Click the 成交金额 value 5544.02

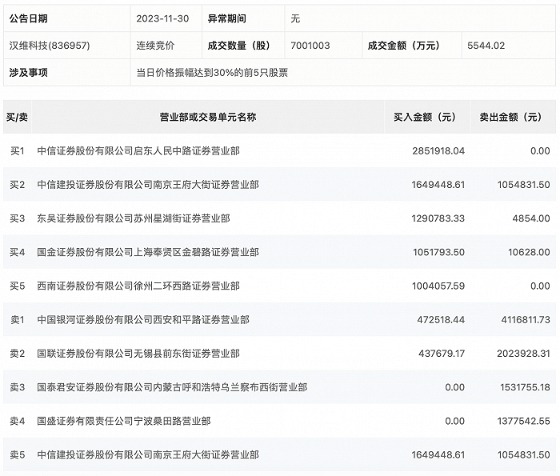click(486, 45)
